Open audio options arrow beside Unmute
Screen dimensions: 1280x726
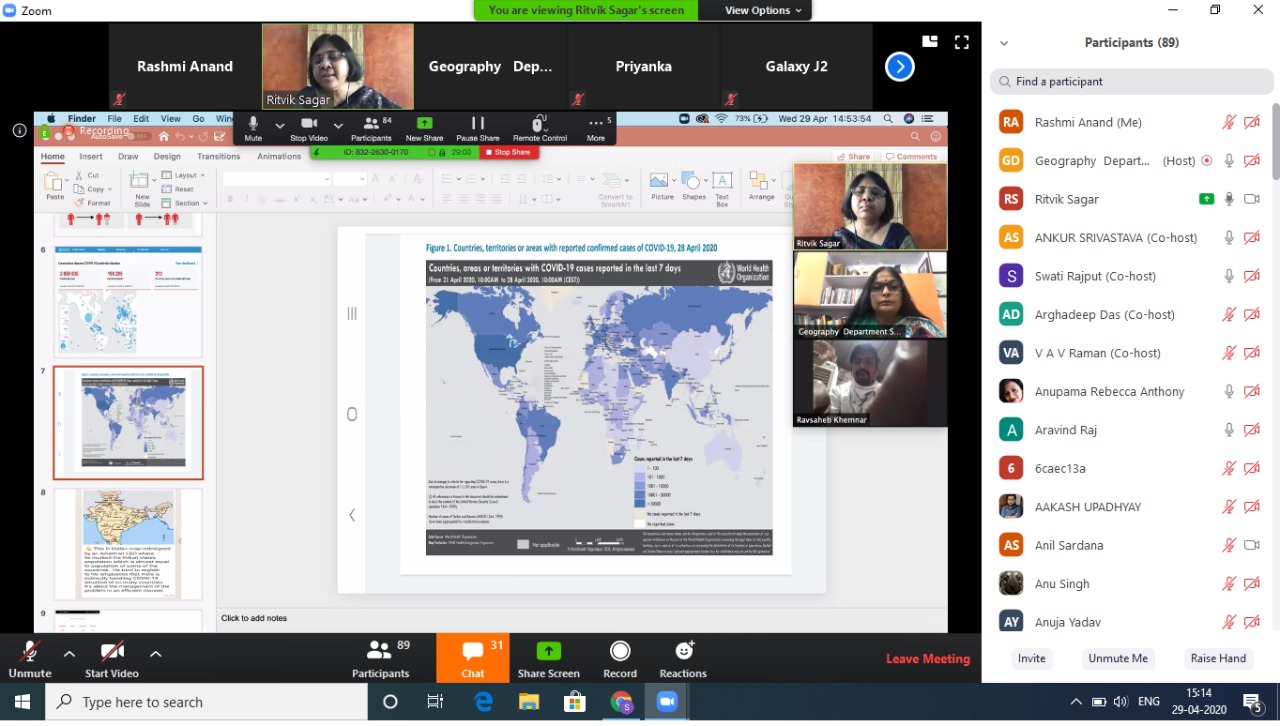coord(69,654)
